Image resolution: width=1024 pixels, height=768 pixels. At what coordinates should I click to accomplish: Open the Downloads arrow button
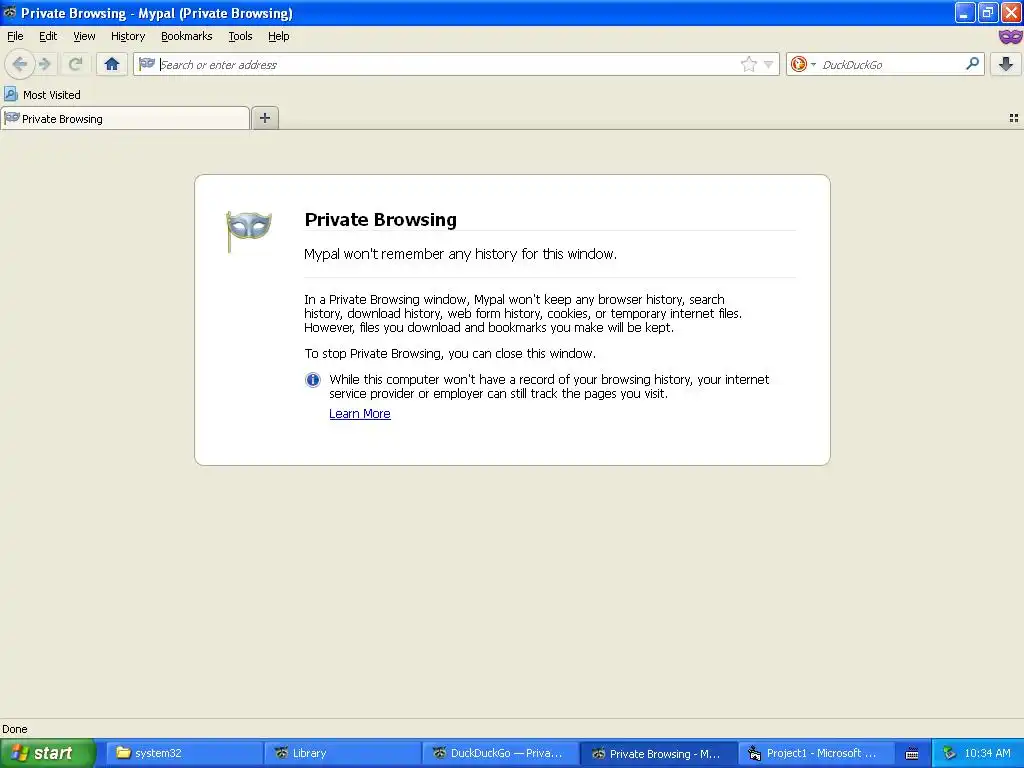pyautogui.click(x=1006, y=64)
